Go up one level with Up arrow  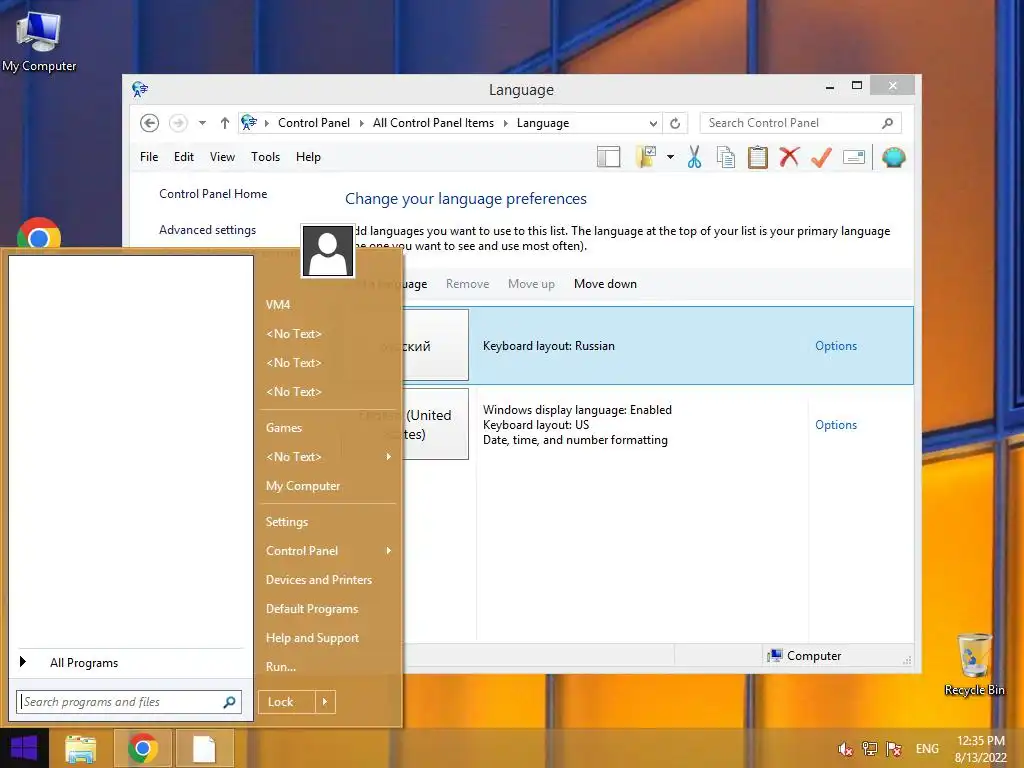pos(225,123)
